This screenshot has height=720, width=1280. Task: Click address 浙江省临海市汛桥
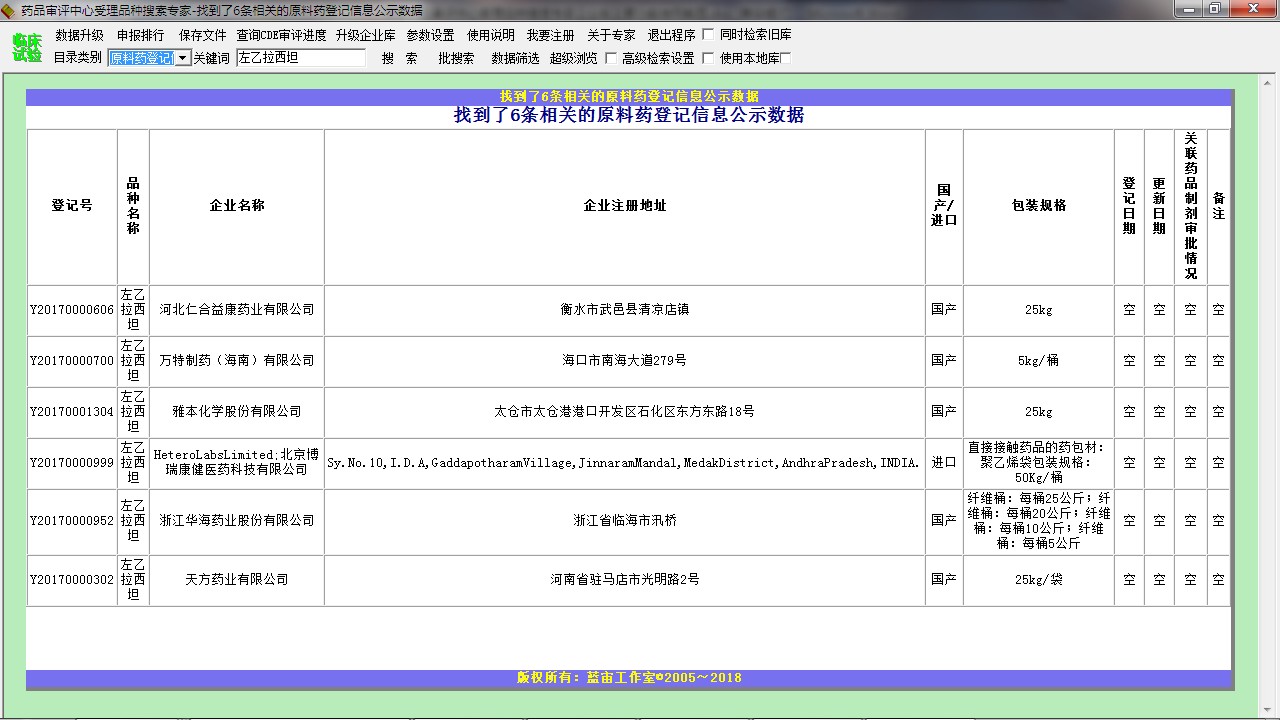coord(625,521)
